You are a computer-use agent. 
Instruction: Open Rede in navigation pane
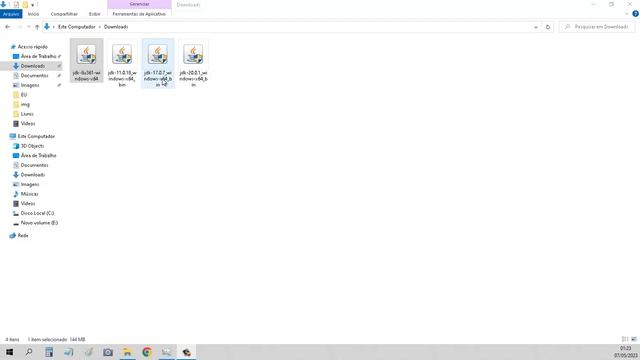pos(23,236)
